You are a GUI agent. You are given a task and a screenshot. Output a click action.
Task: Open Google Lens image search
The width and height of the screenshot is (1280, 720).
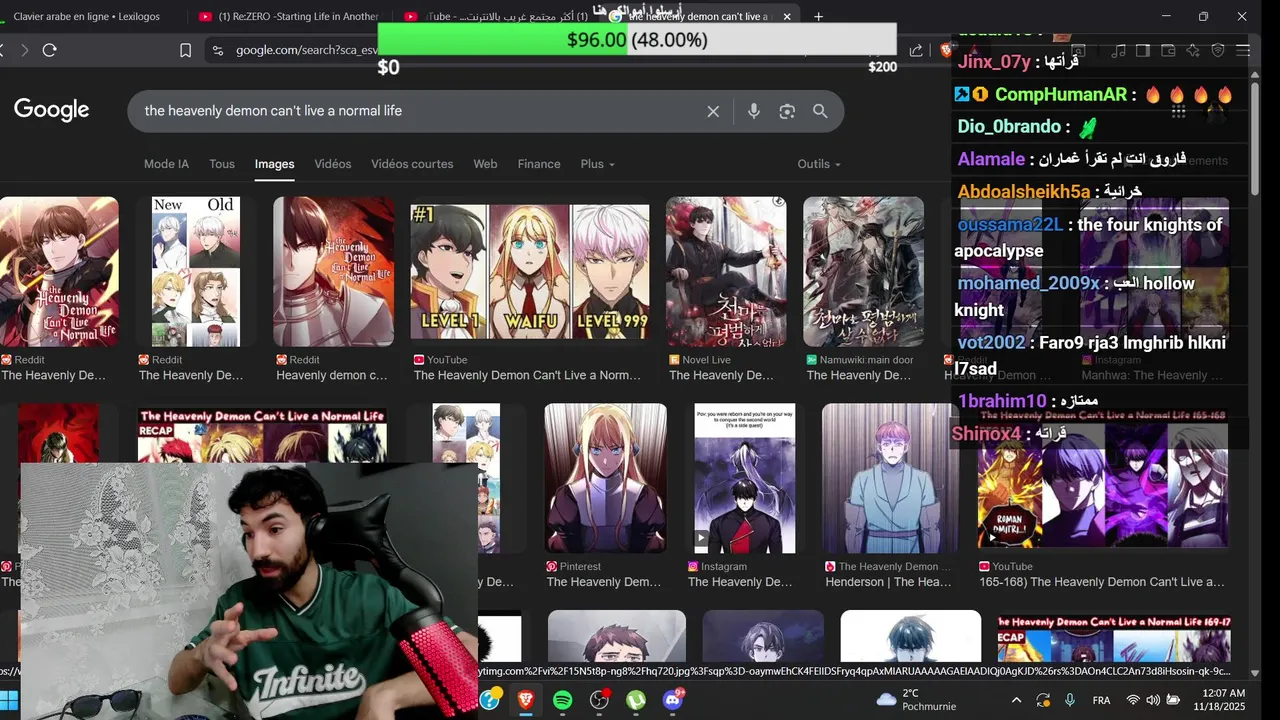[787, 111]
